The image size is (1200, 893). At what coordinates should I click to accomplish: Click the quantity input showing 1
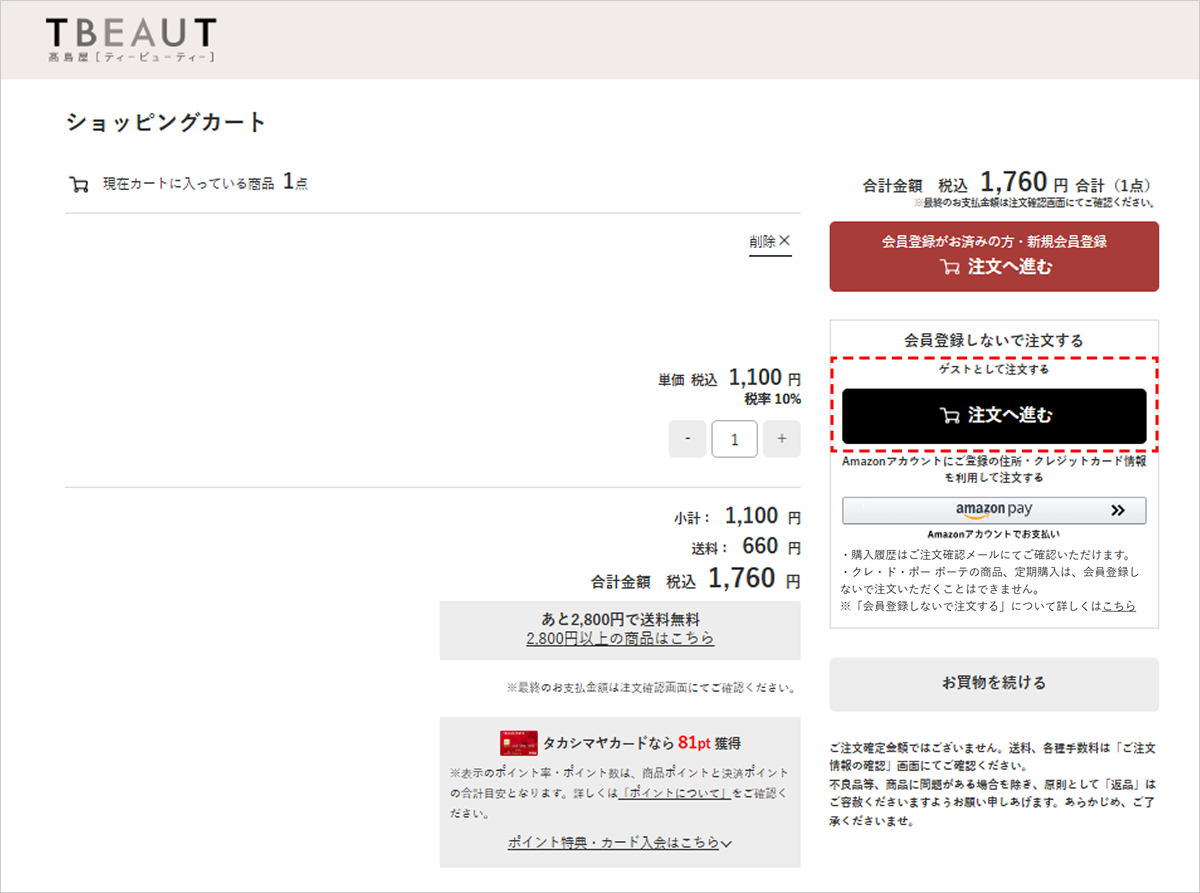click(734, 439)
